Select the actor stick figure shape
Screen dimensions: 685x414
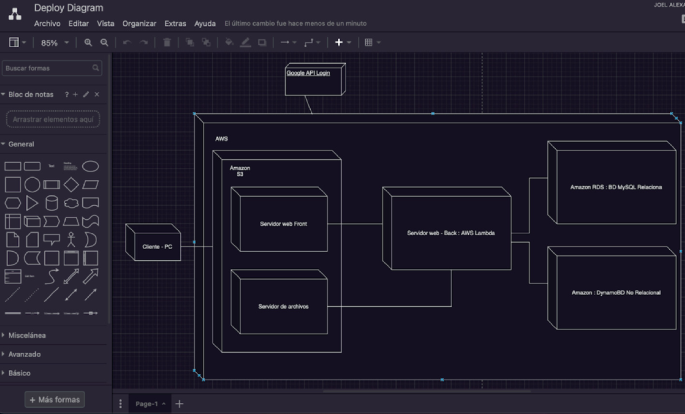coord(71,239)
